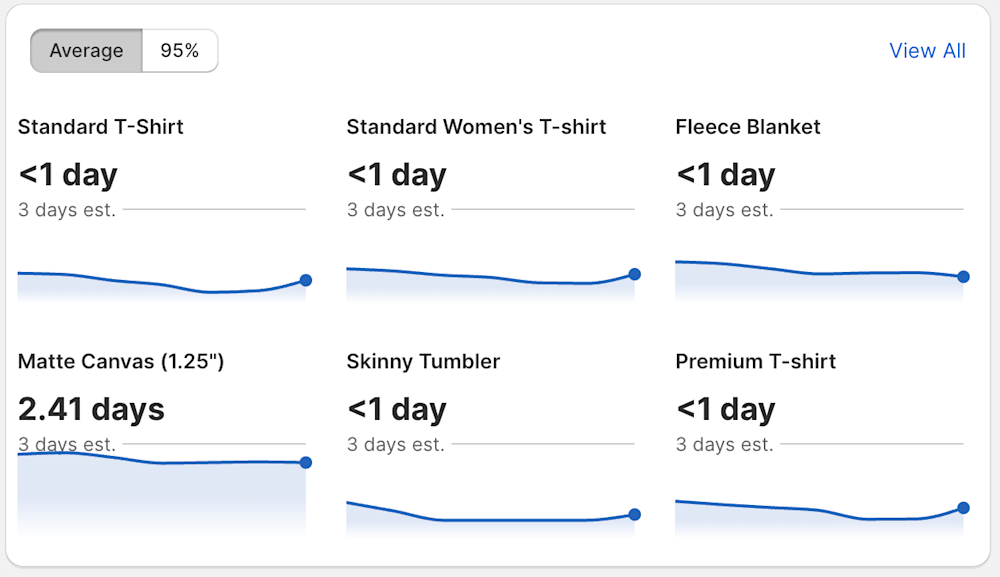Switch to the 95% view

pyautogui.click(x=180, y=51)
